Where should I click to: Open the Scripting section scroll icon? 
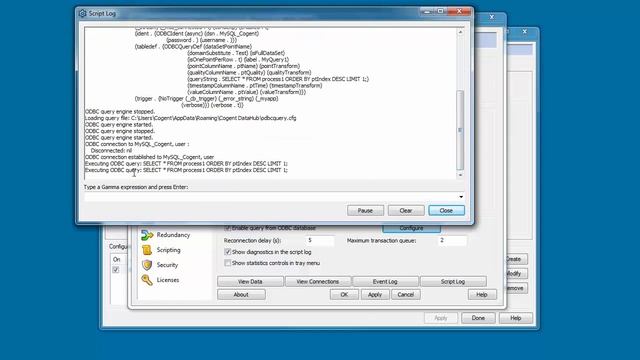click(147, 250)
